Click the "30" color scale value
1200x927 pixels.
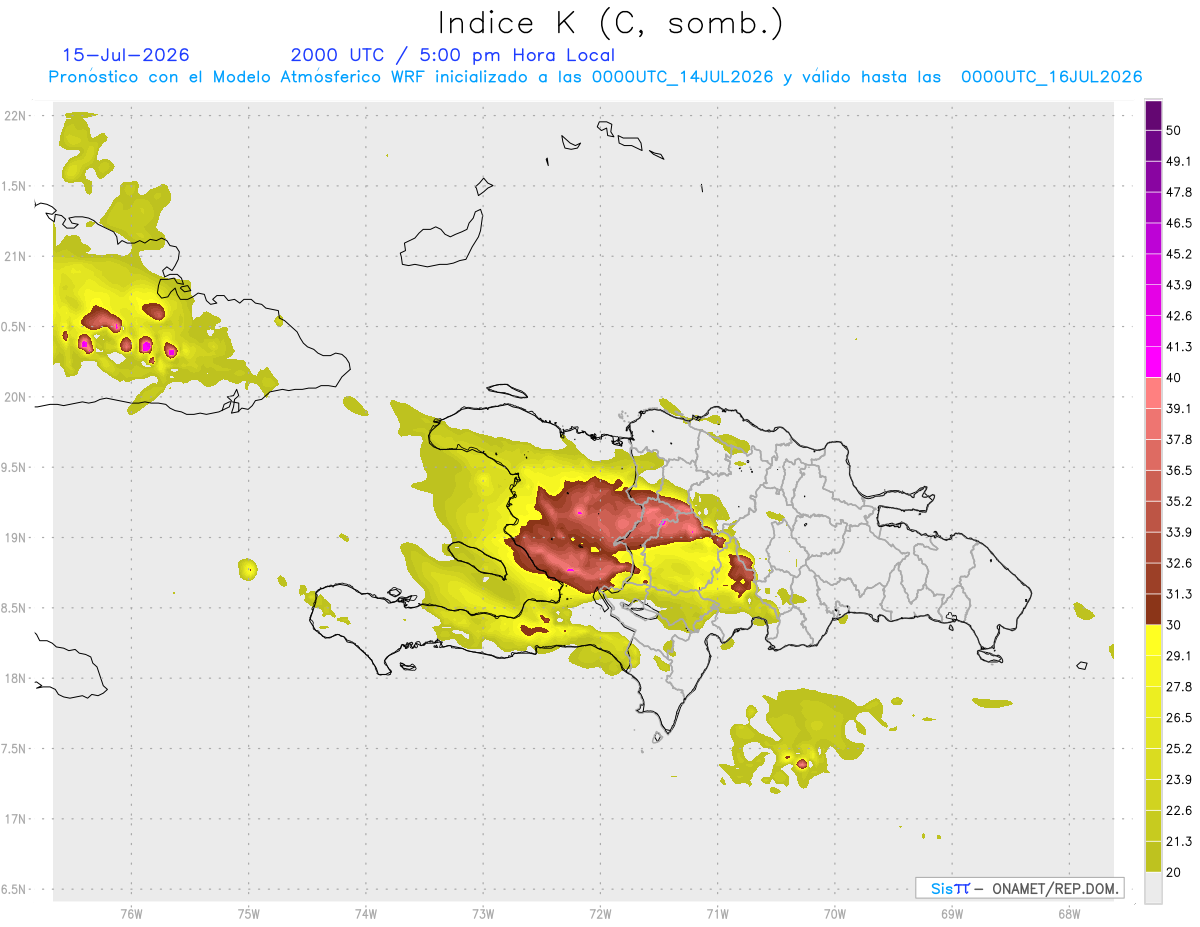(1174, 626)
